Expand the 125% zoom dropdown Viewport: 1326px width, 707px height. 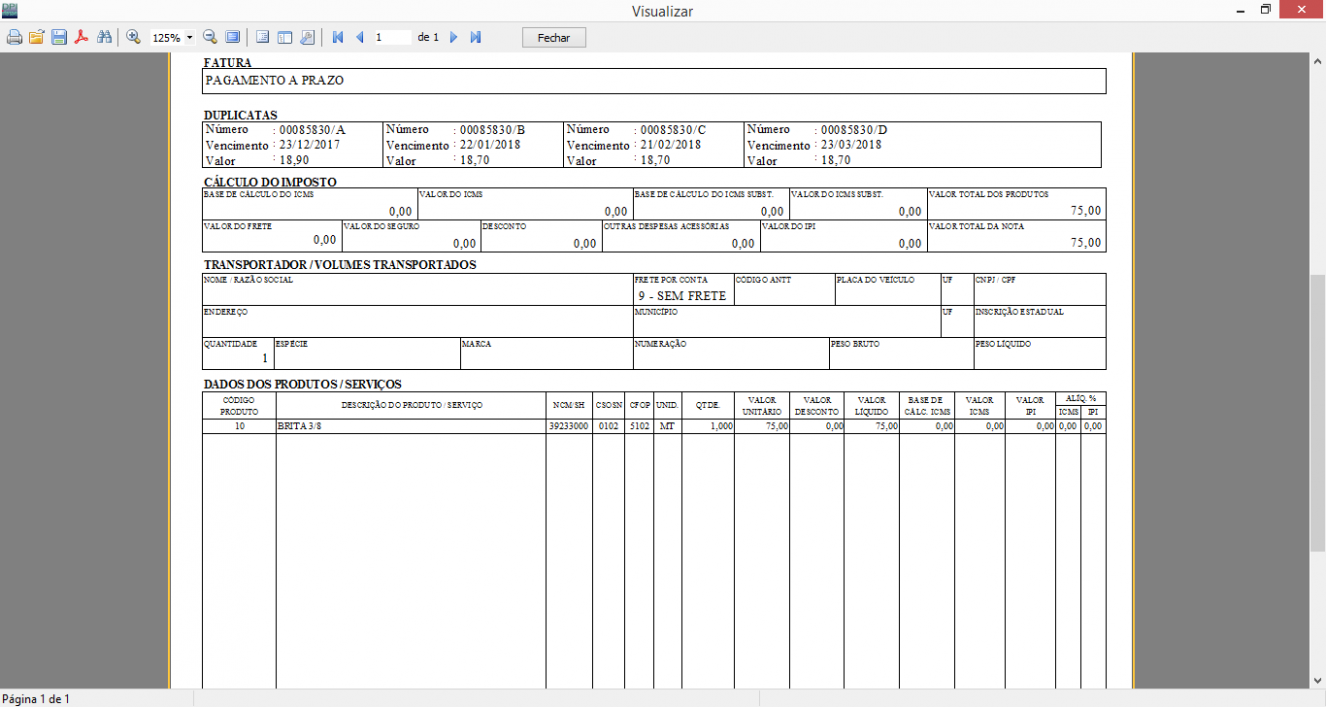[190, 37]
